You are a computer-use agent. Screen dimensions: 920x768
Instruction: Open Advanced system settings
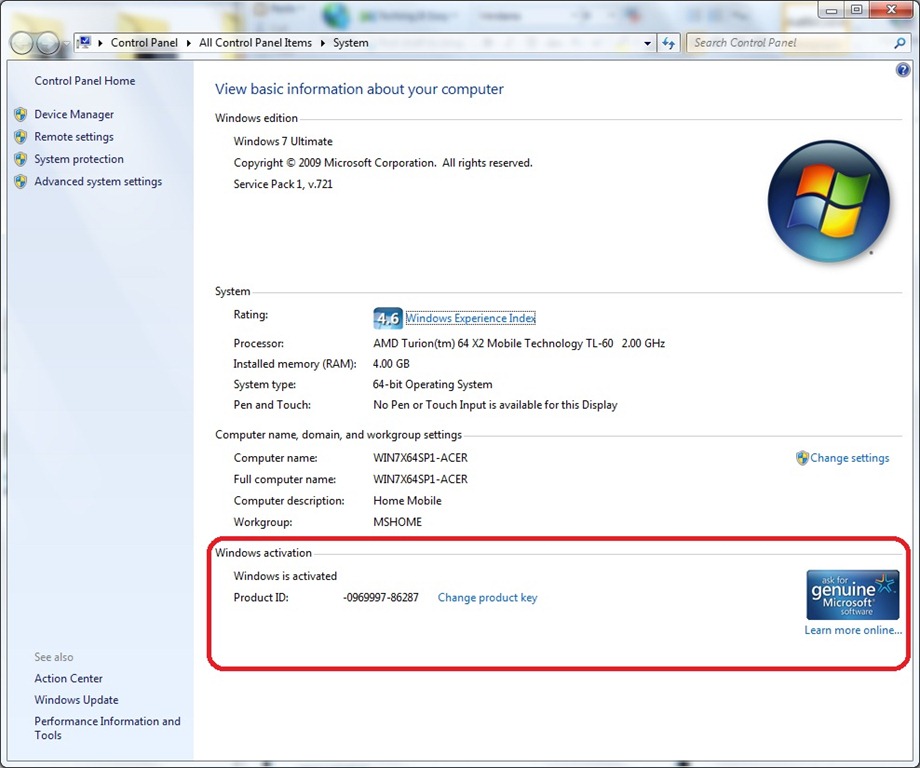pyautogui.click(x=98, y=181)
